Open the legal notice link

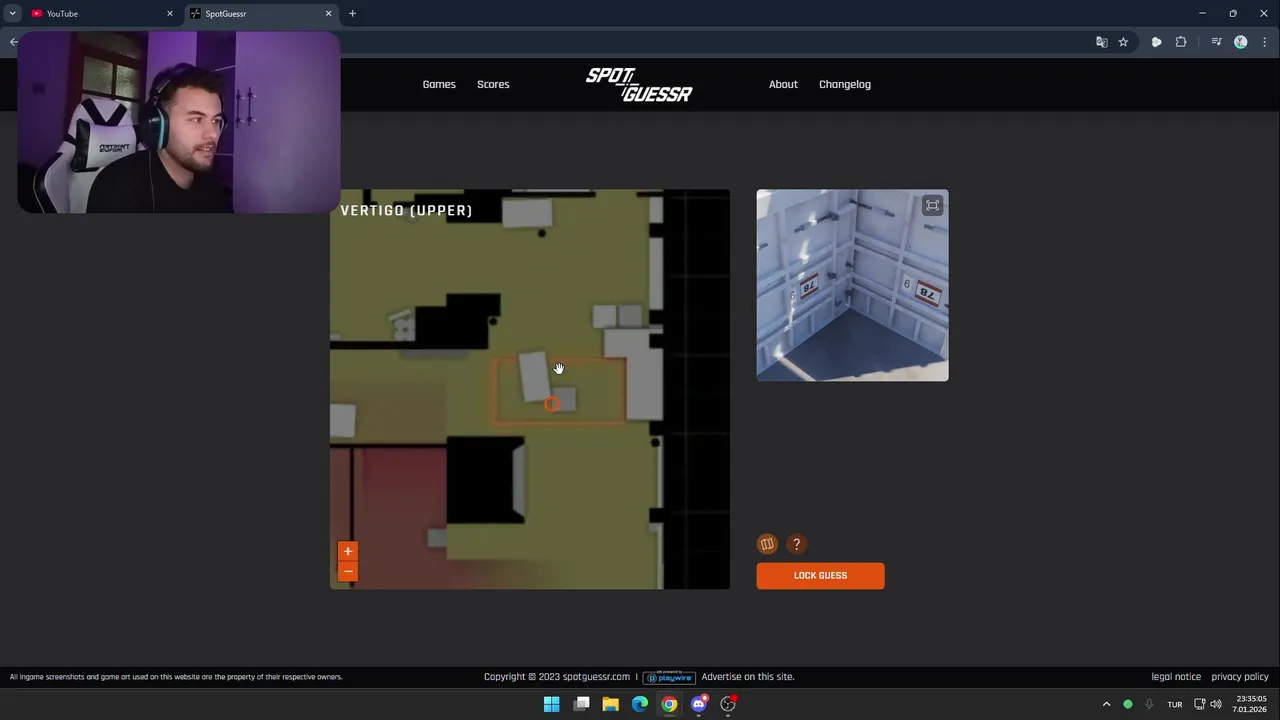[x=1176, y=677]
